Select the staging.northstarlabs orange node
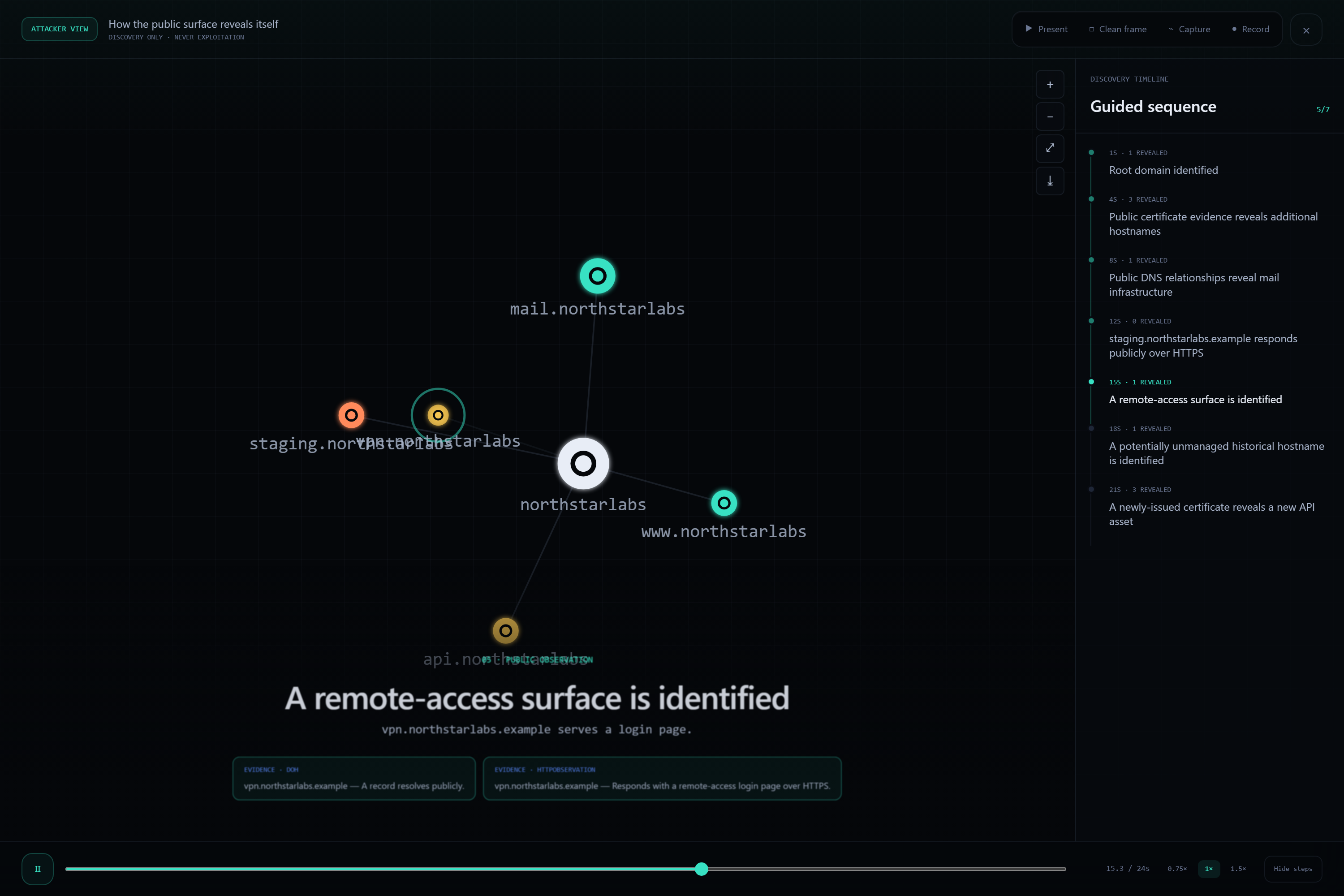1344x896 pixels. click(x=351, y=415)
